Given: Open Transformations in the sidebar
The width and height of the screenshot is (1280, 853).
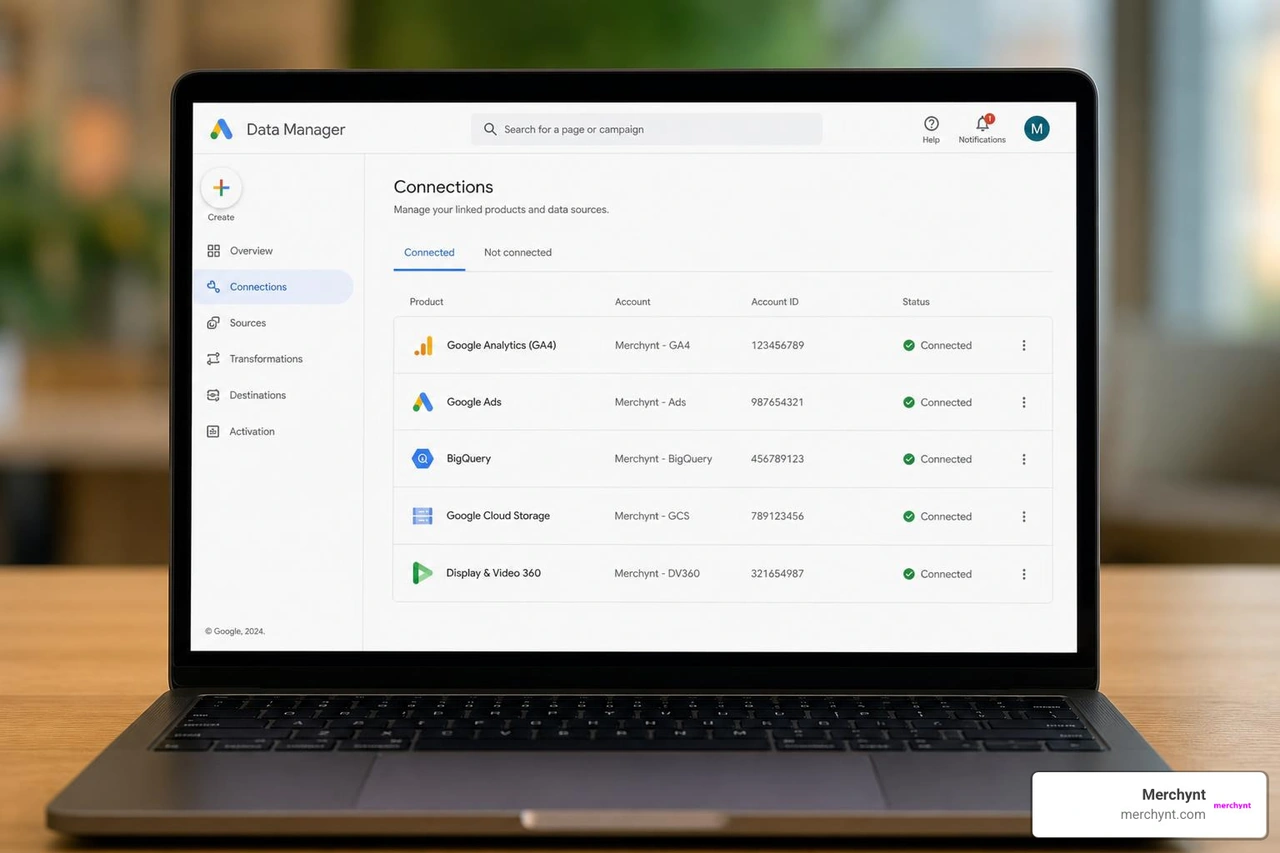Looking at the screenshot, I should pos(266,359).
